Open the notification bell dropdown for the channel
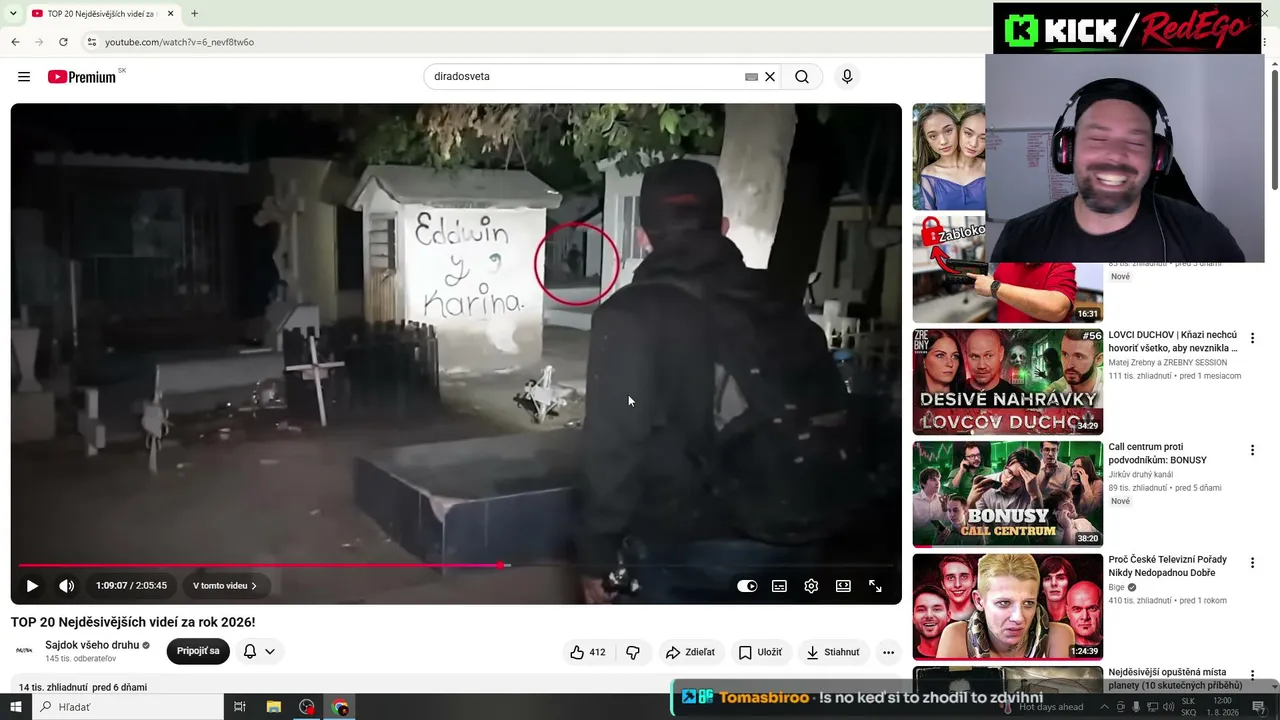This screenshot has width=1280, height=720. [259, 651]
